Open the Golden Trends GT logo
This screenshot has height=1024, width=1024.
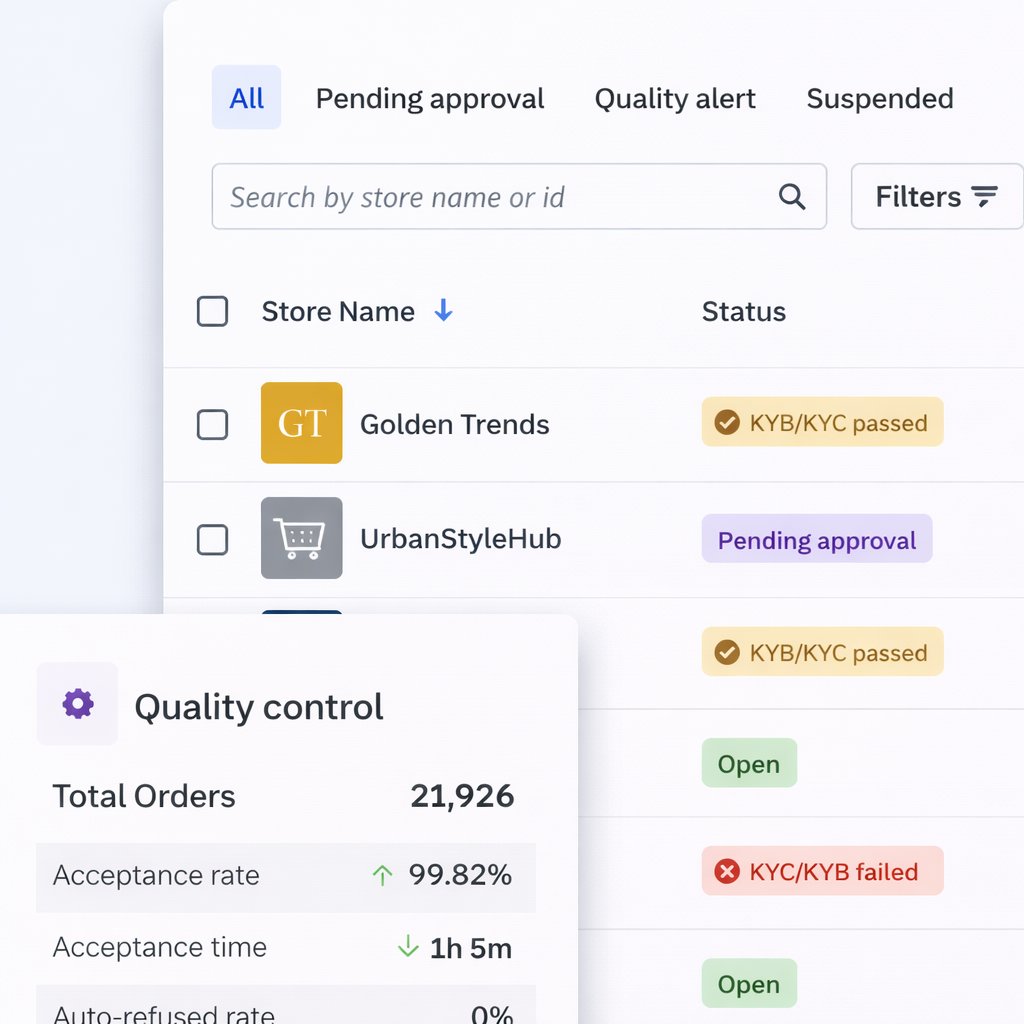coord(302,423)
